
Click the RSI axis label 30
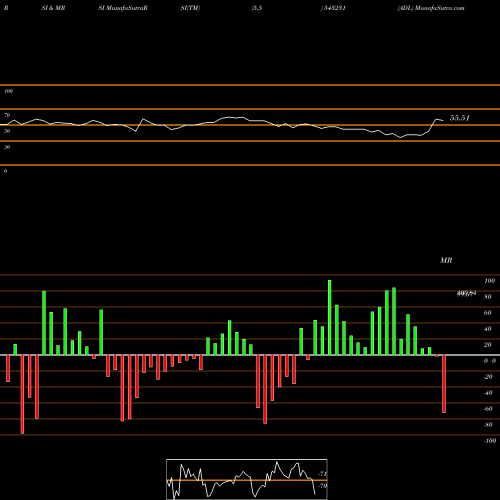pyautogui.click(x=7, y=147)
